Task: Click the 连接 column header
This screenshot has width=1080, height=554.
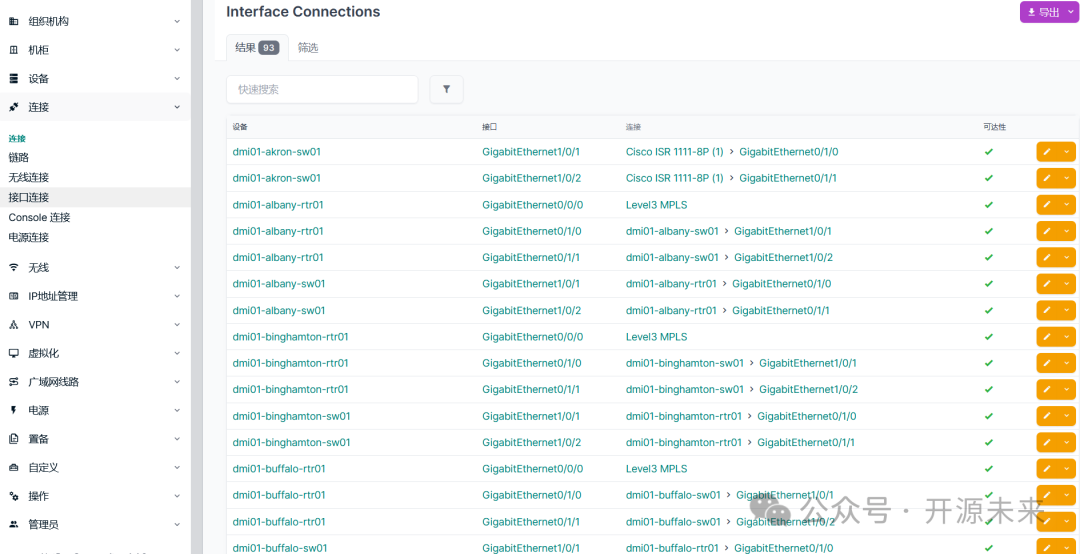Action: (x=633, y=127)
